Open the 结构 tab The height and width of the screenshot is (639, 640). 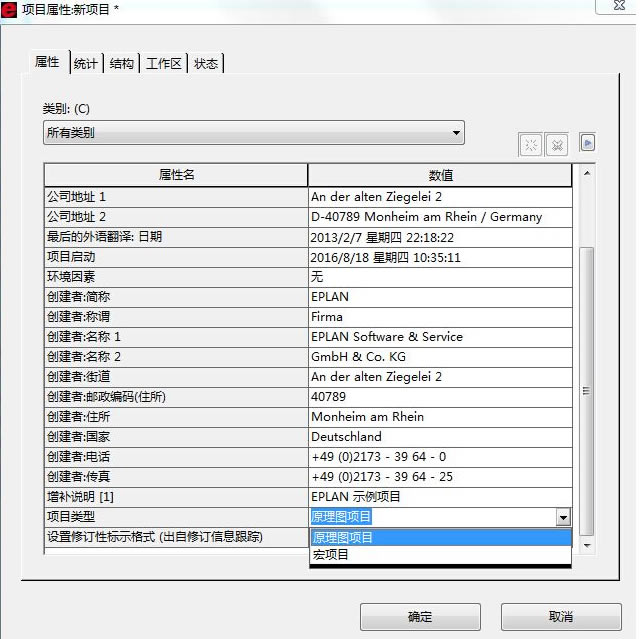tap(122, 64)
